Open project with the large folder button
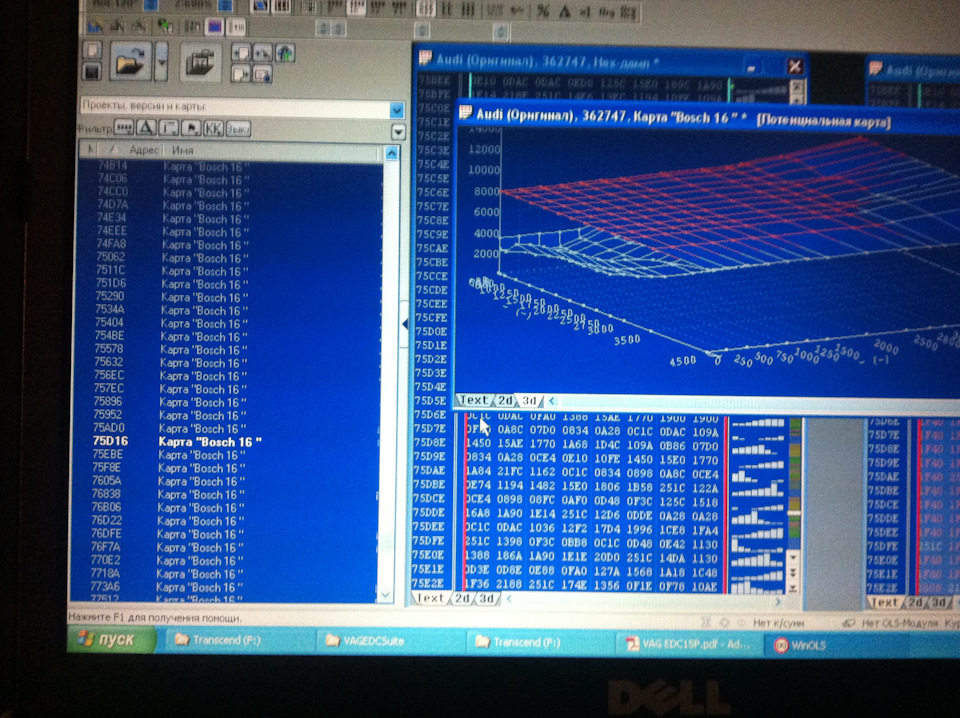The width and height of the screenshot is (960, 718). [x=130, y=61]
